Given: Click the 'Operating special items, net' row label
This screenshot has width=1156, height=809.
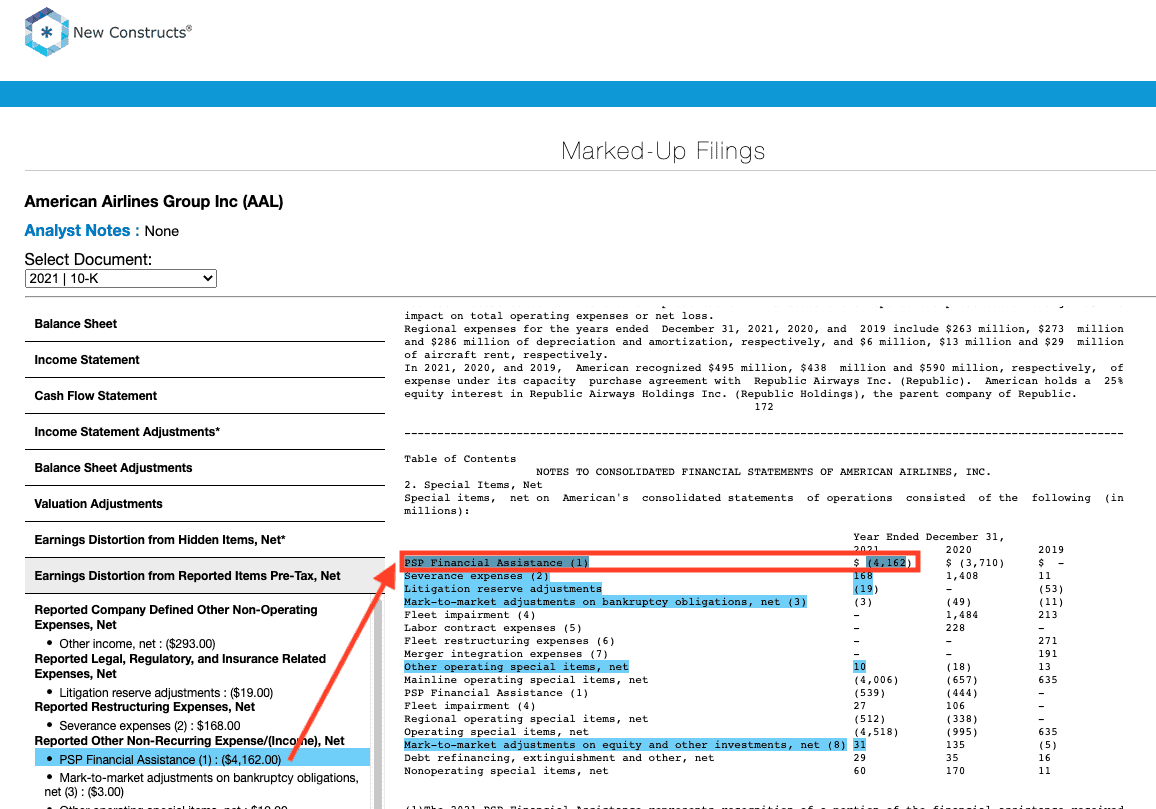Looking at the screenshot, I should pyautogui.click(x=496, y=732).
